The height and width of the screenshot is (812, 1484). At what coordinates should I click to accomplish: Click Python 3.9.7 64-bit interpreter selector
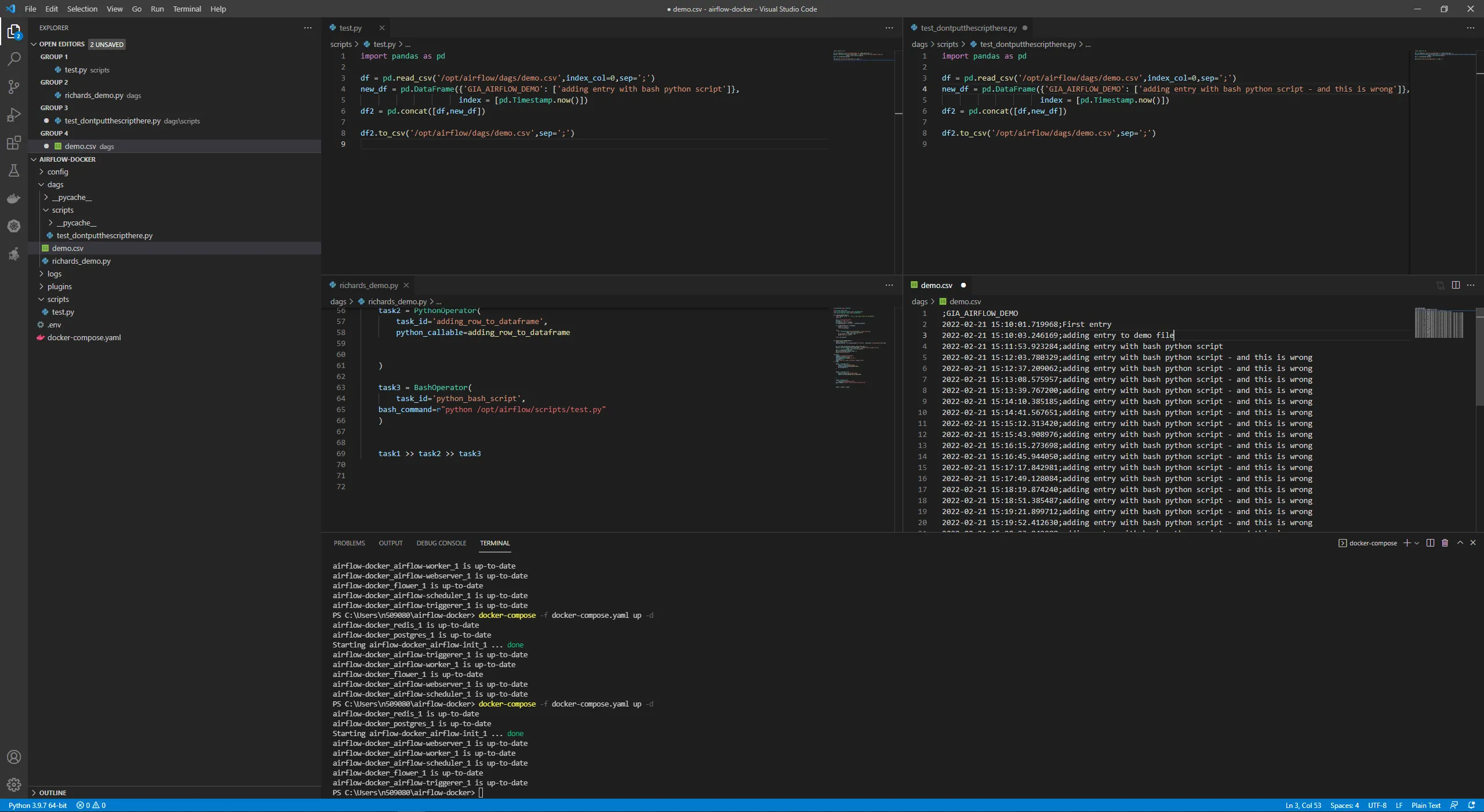click(x=38, y=806)
